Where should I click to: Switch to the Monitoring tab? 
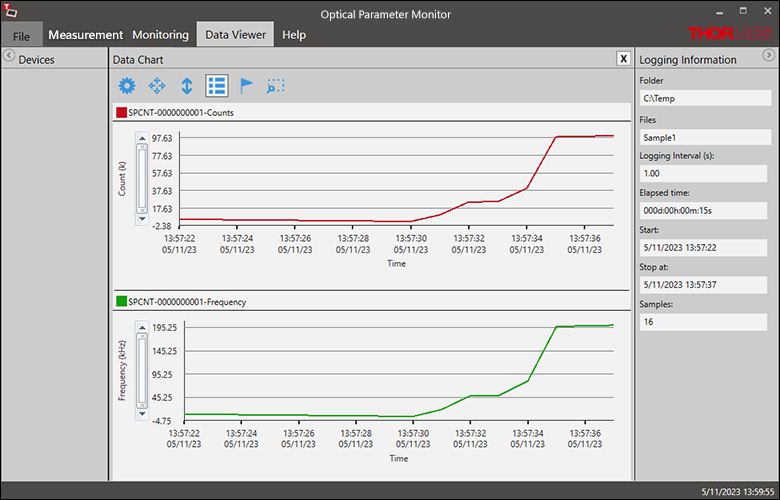pyautogui.click(x=160, y=35)
